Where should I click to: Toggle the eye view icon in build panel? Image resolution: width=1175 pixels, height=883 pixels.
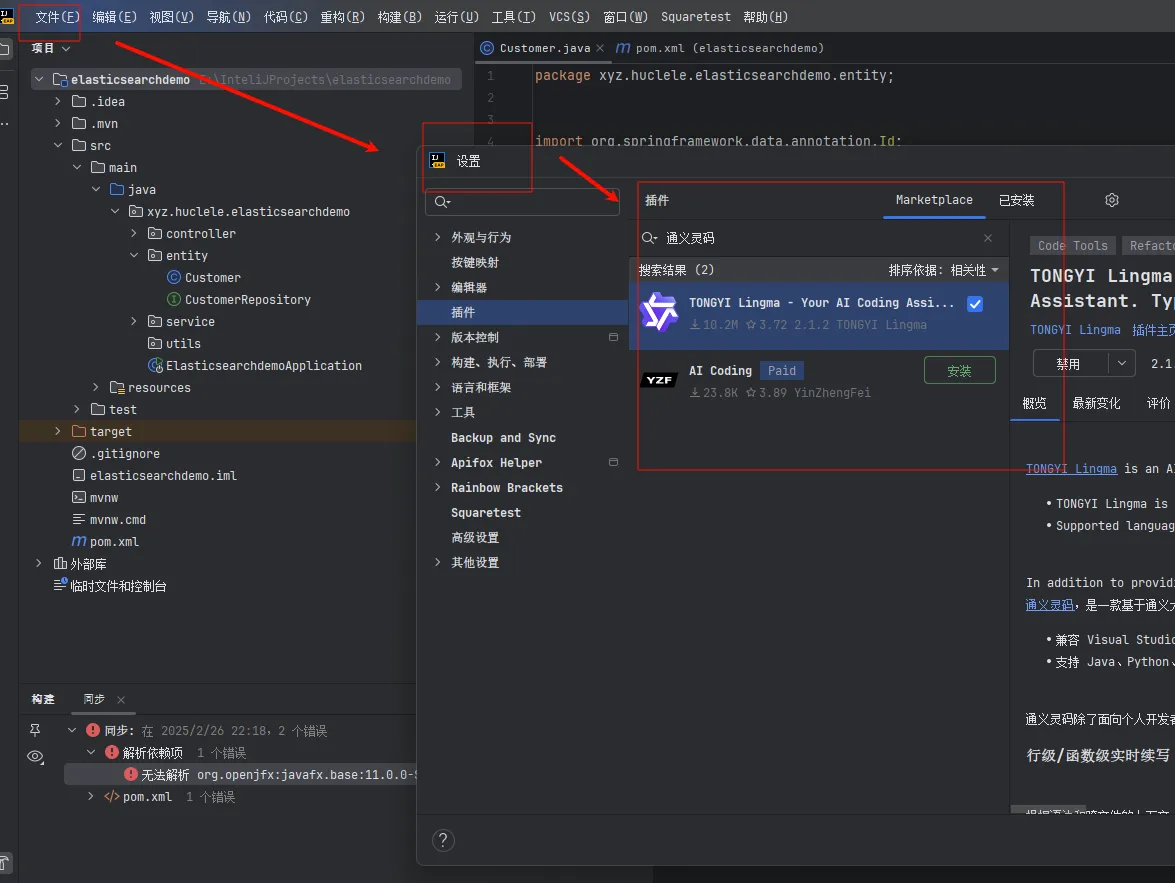click(x=35, y=756)
